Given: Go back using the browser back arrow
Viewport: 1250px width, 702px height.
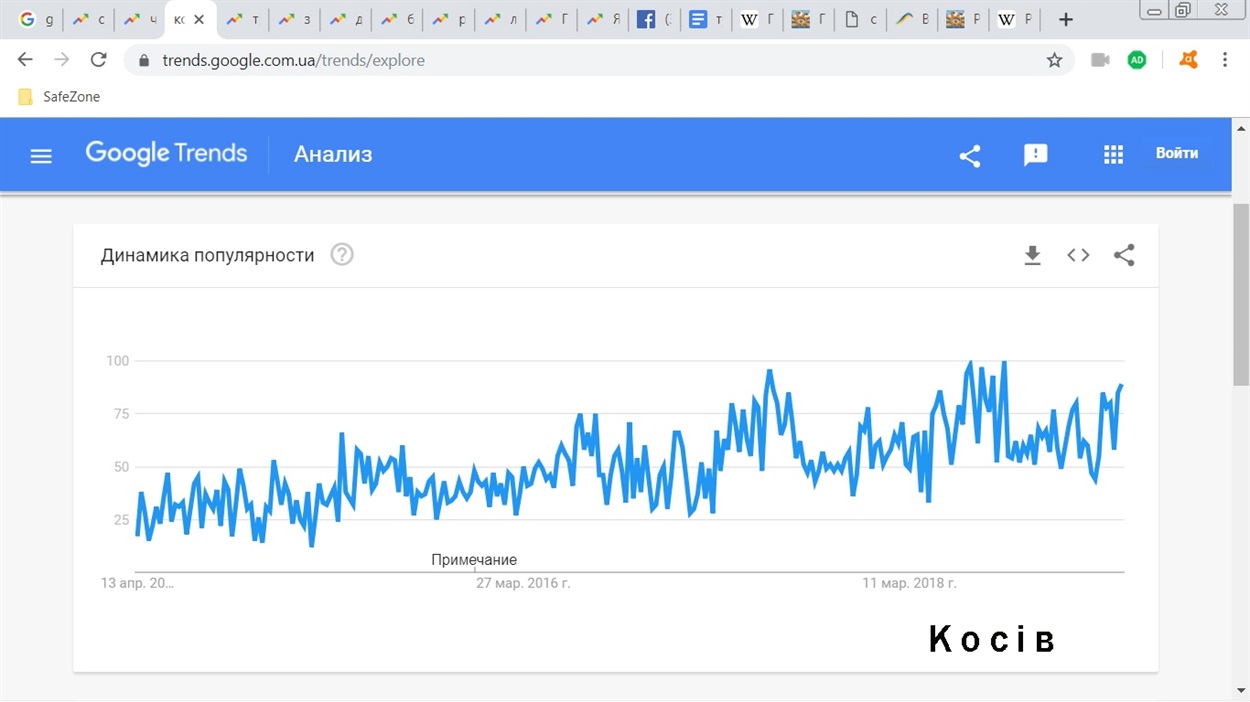Looking at the screenshot, I should [x=26, y=60].
